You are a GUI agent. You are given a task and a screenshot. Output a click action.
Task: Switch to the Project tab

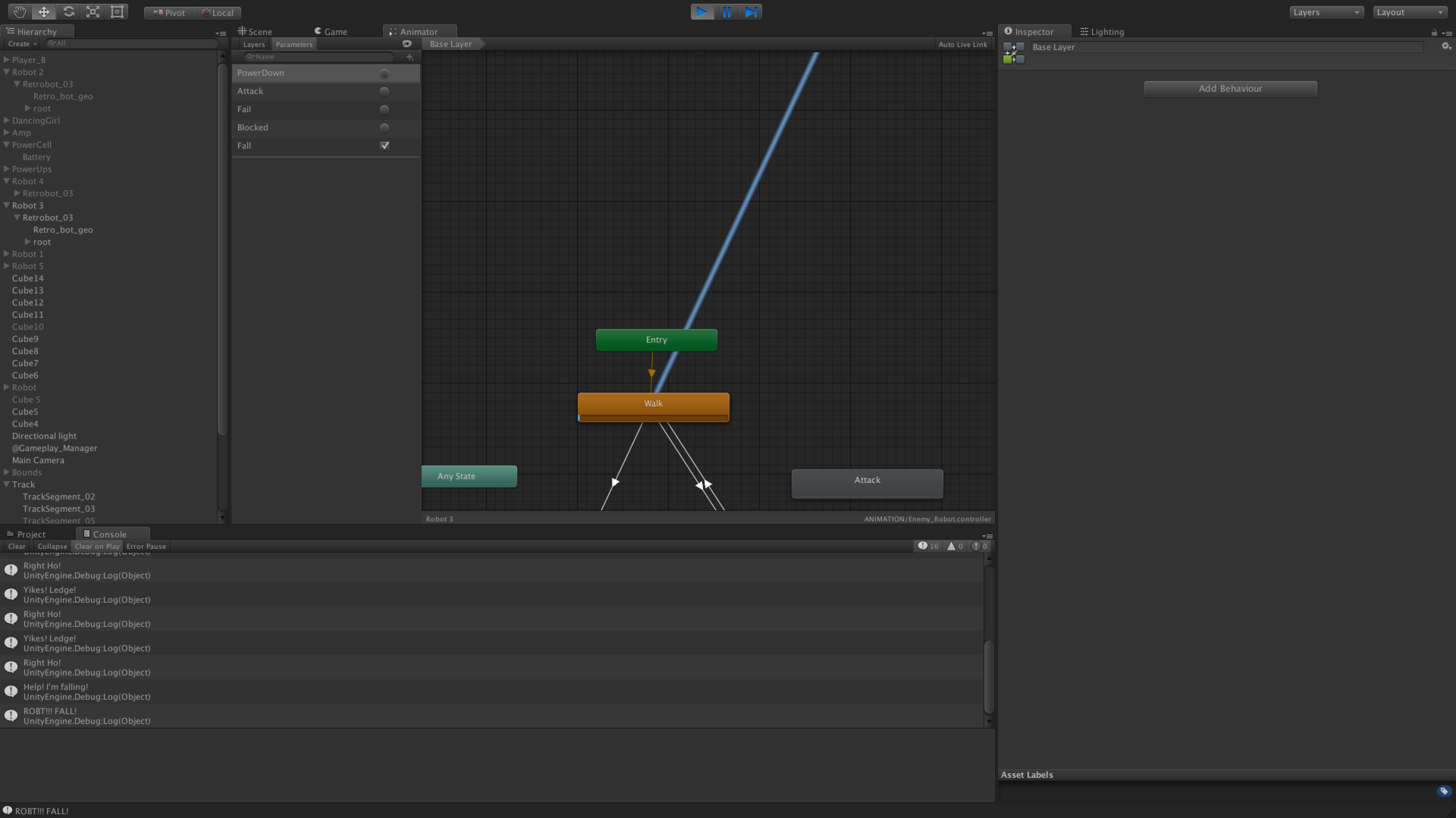(x=30, y=534)
